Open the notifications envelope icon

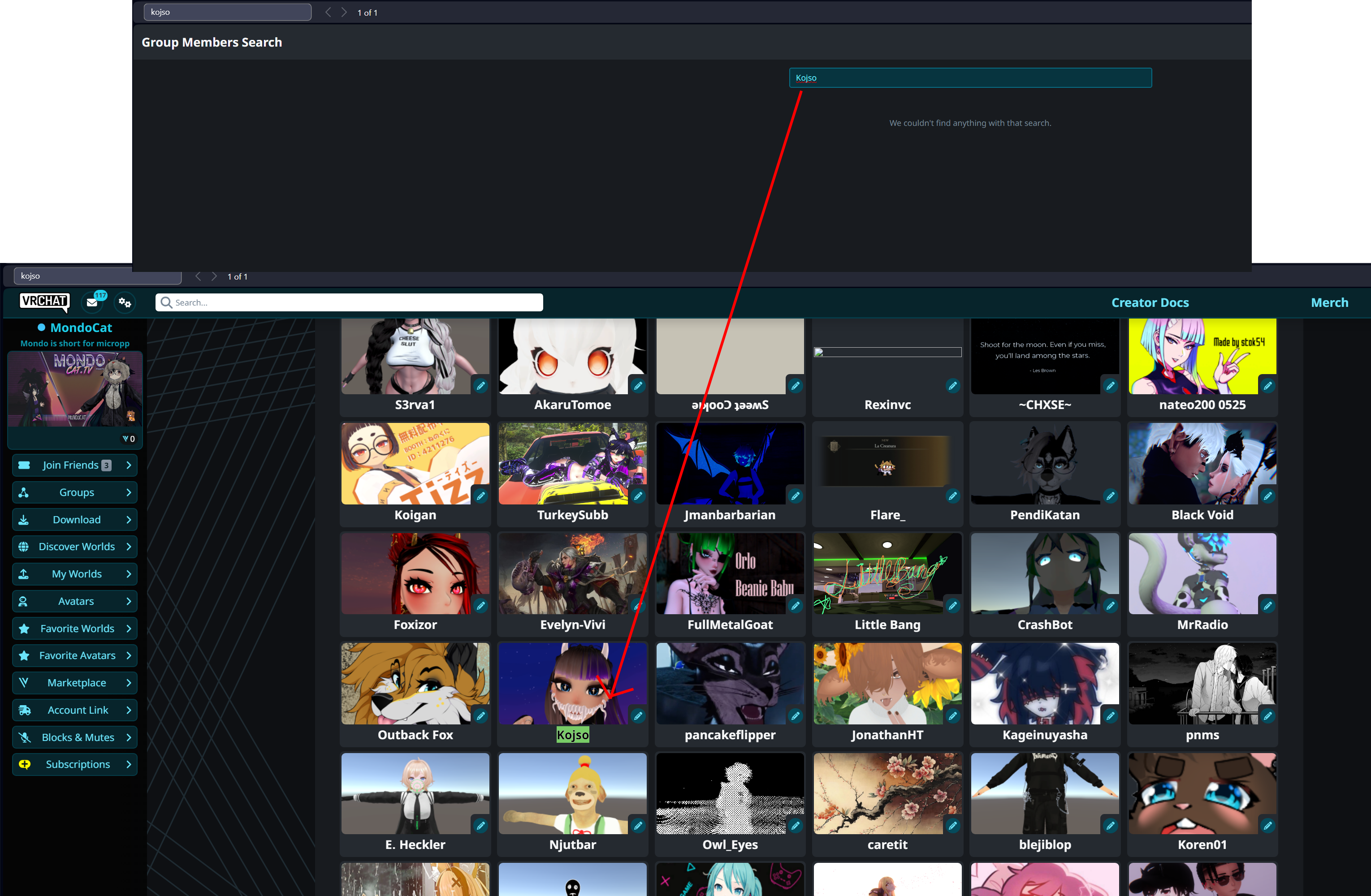point(92,302)
